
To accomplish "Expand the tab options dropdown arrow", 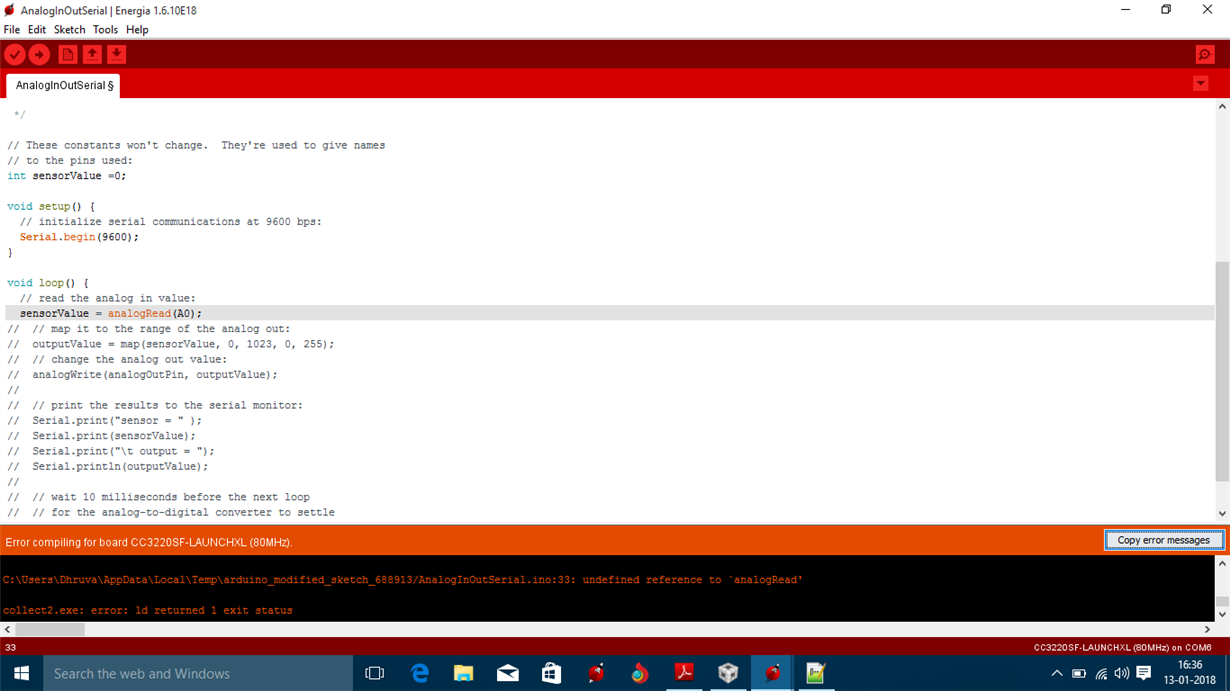I will tap(1201, 84).
